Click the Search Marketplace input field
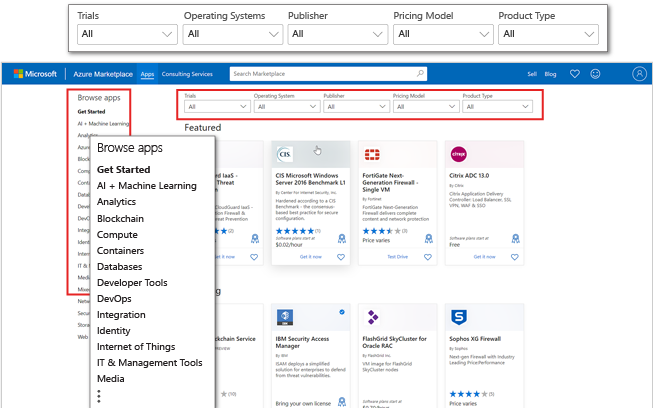653x408 pixels. tap(328, 74)
